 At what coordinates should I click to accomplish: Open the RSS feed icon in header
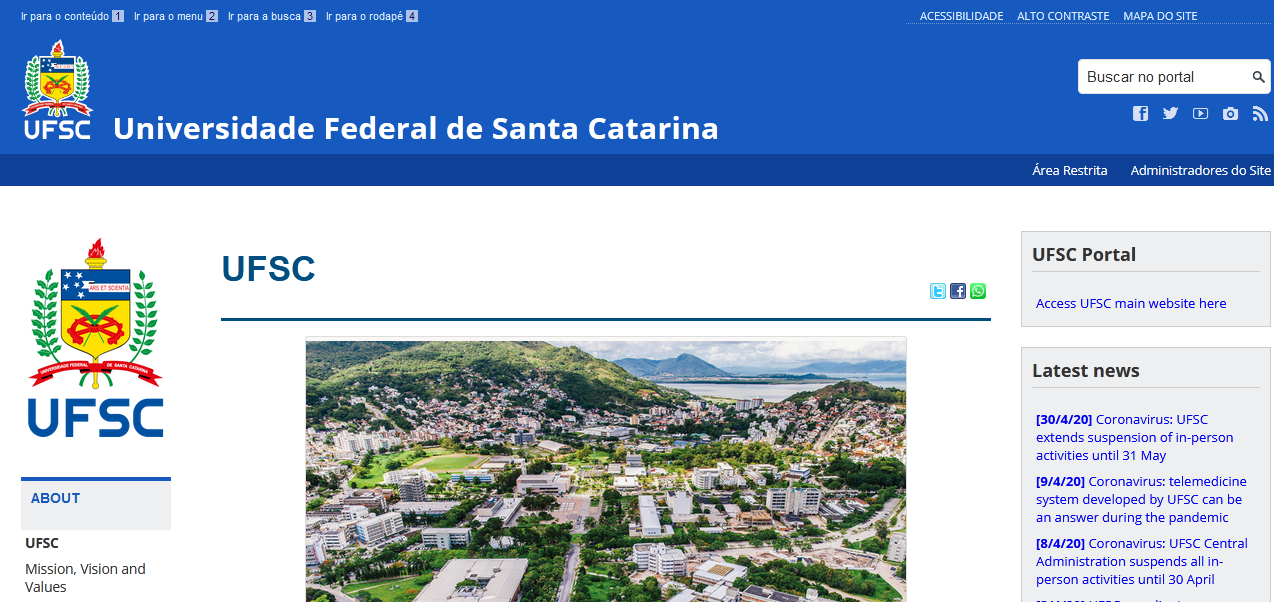click(1260, 114)
